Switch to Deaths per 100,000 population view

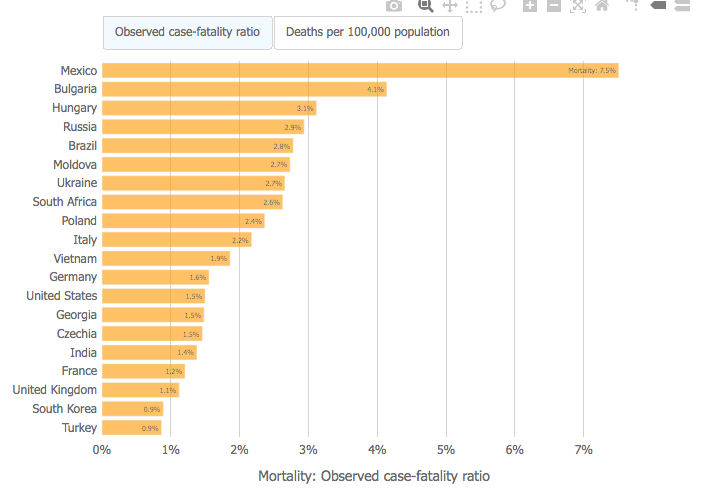tap(367, 32)
